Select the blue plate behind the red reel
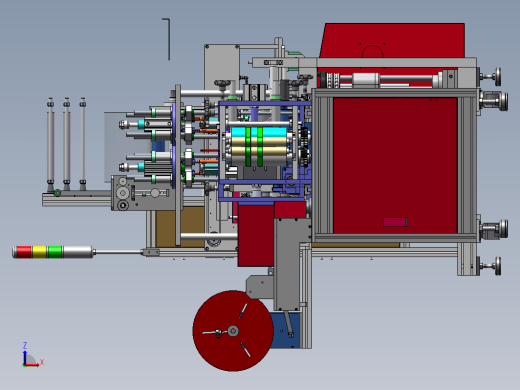 [x=286, y=331]
